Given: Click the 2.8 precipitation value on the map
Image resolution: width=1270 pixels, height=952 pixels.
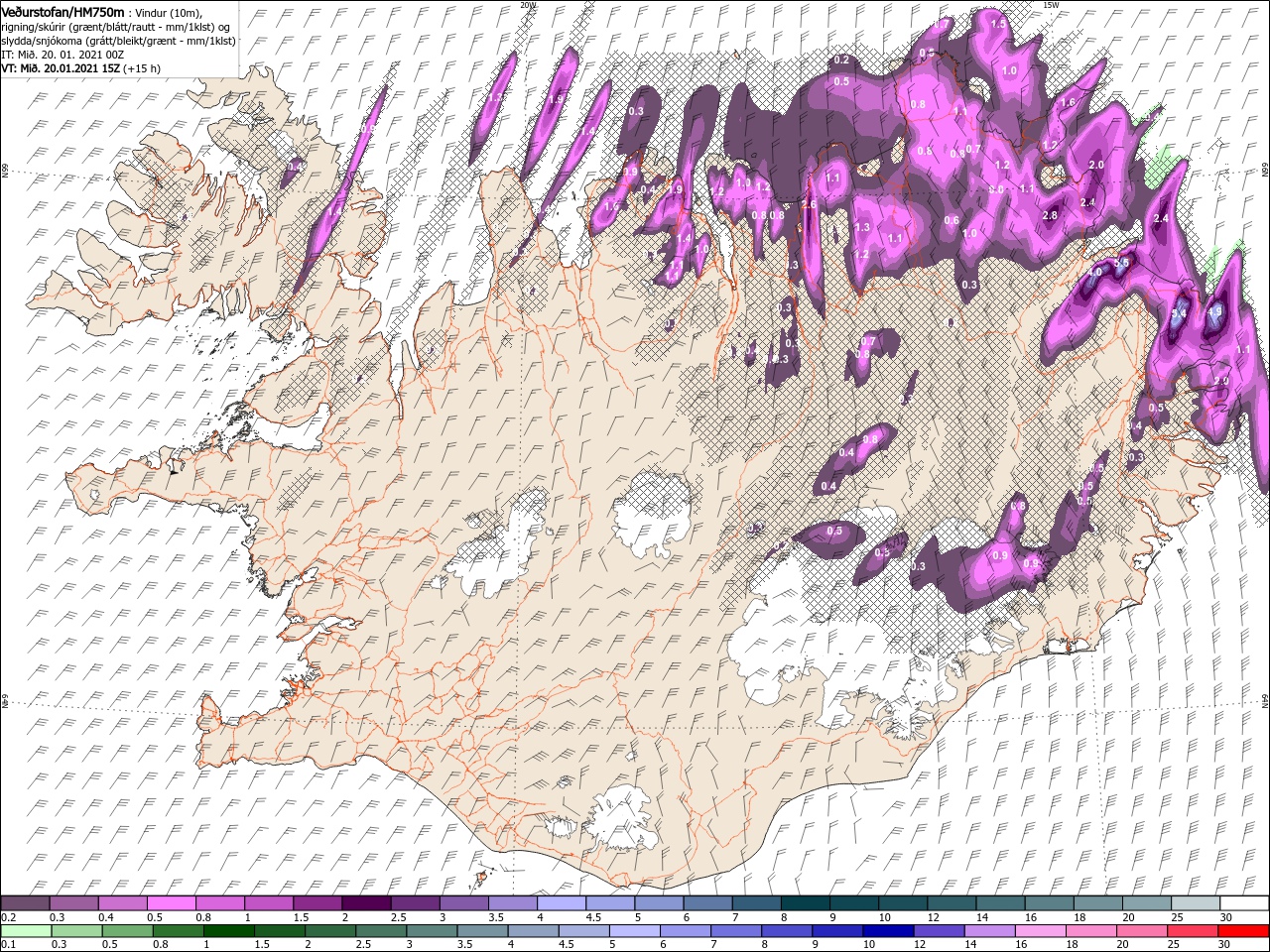Looking at the screenshot, I should click(x=1050, y=215).
